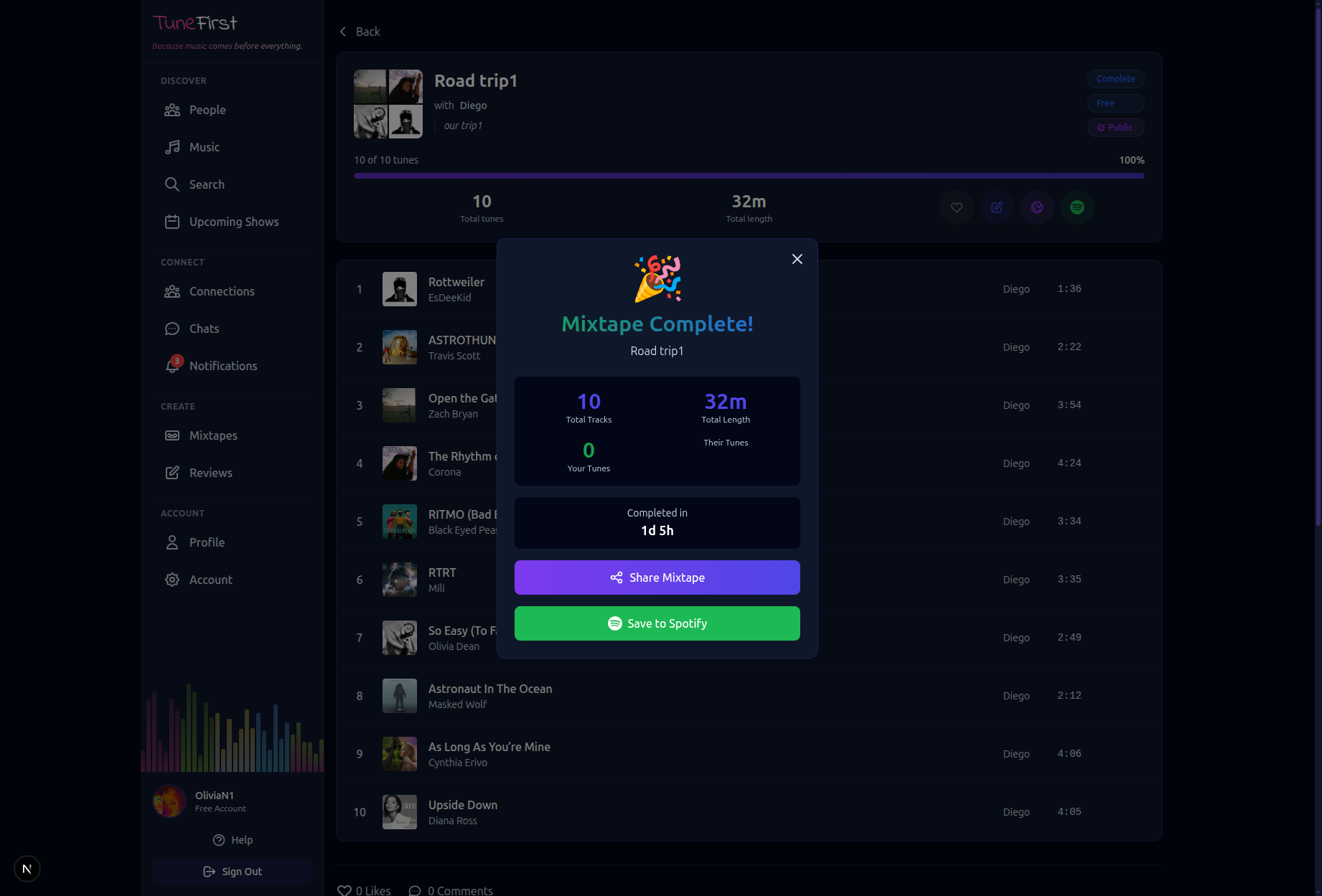Go back using the Back link
The height and width of the screenshot is (896, 1322).
click(360, 32)
